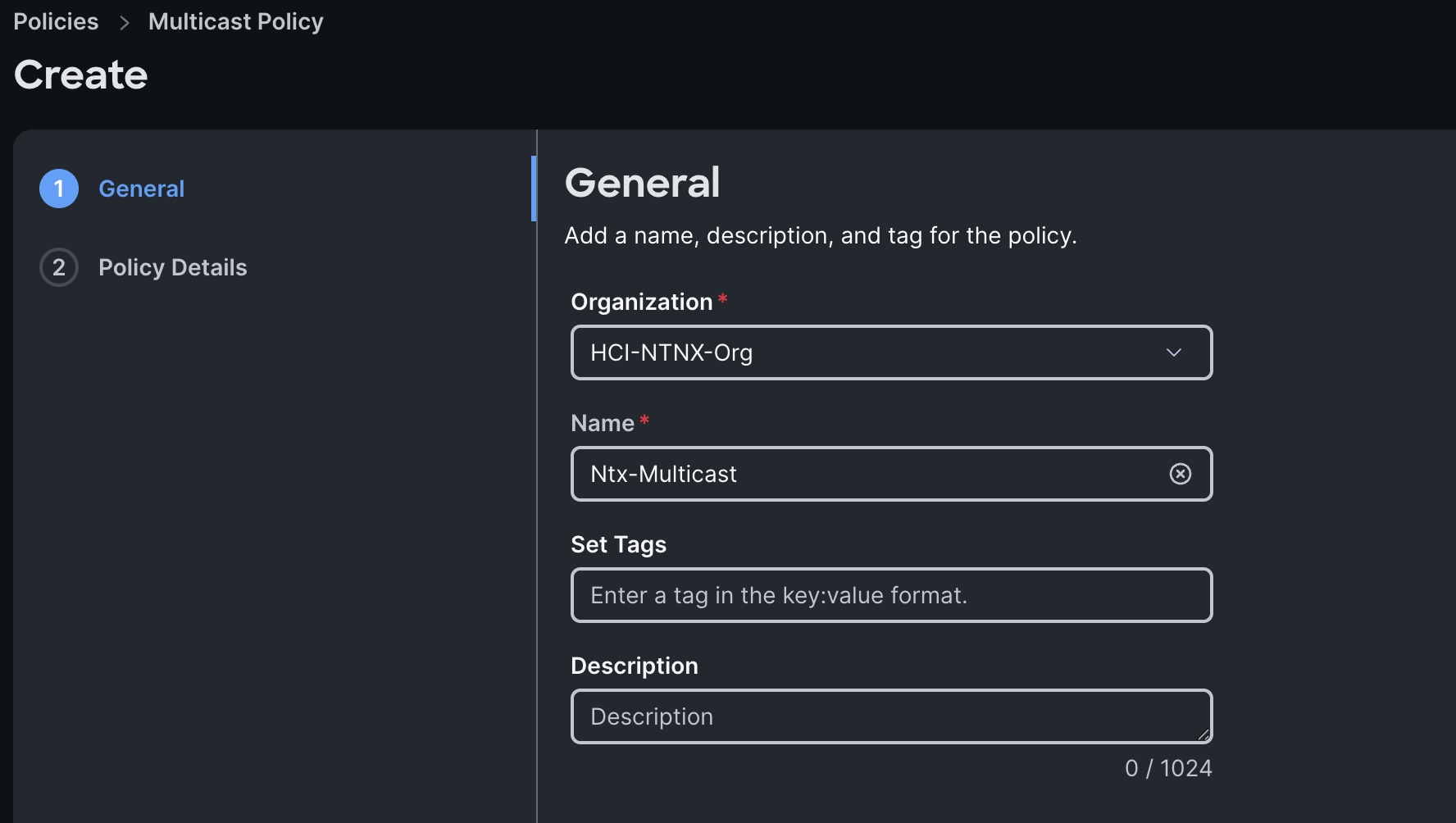Click the Name field required asterisk

pos(645,420)
